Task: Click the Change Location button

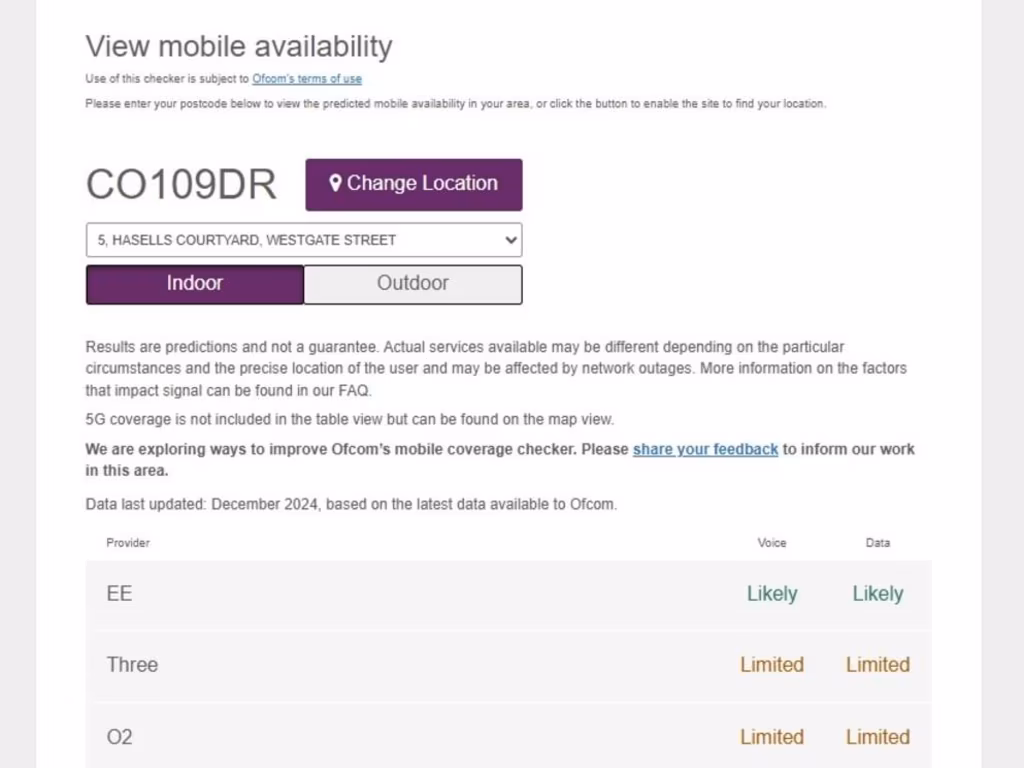Action: pos(414,184)
